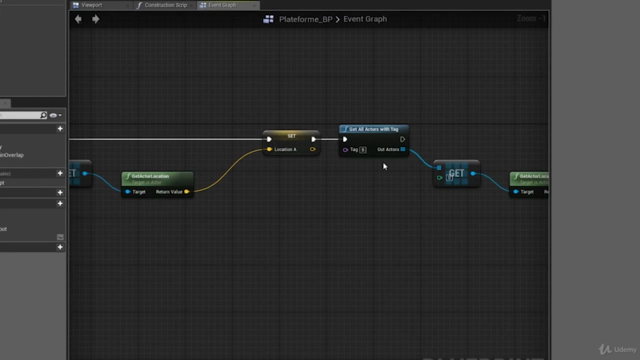This screenshot has height=360, width=640.
Task: Go back with the left navigation arrow
Action: coord(78,19)
